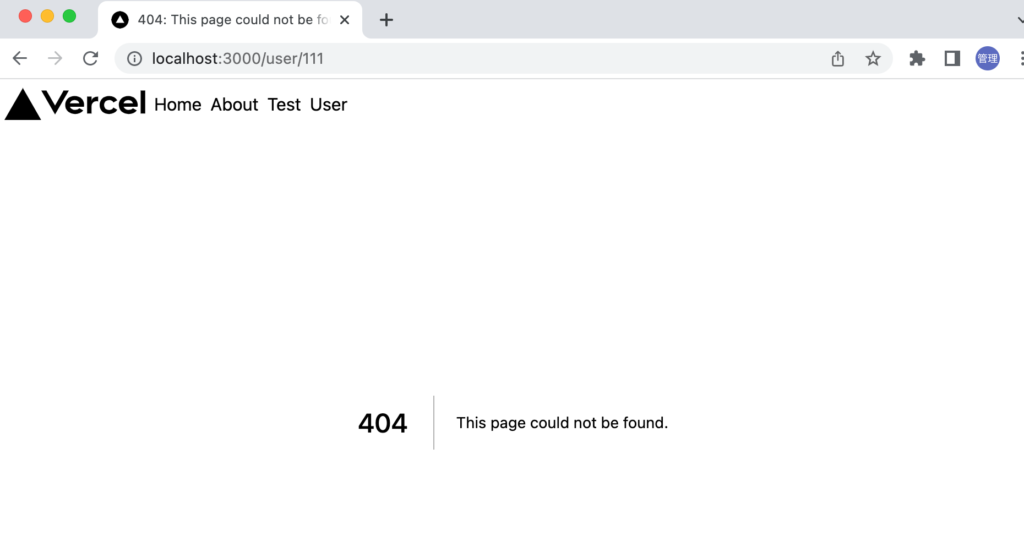Viewport: 1024px width, 547px height.
Task: Go to the Home nav link
Action: click(x=178, y=105)
